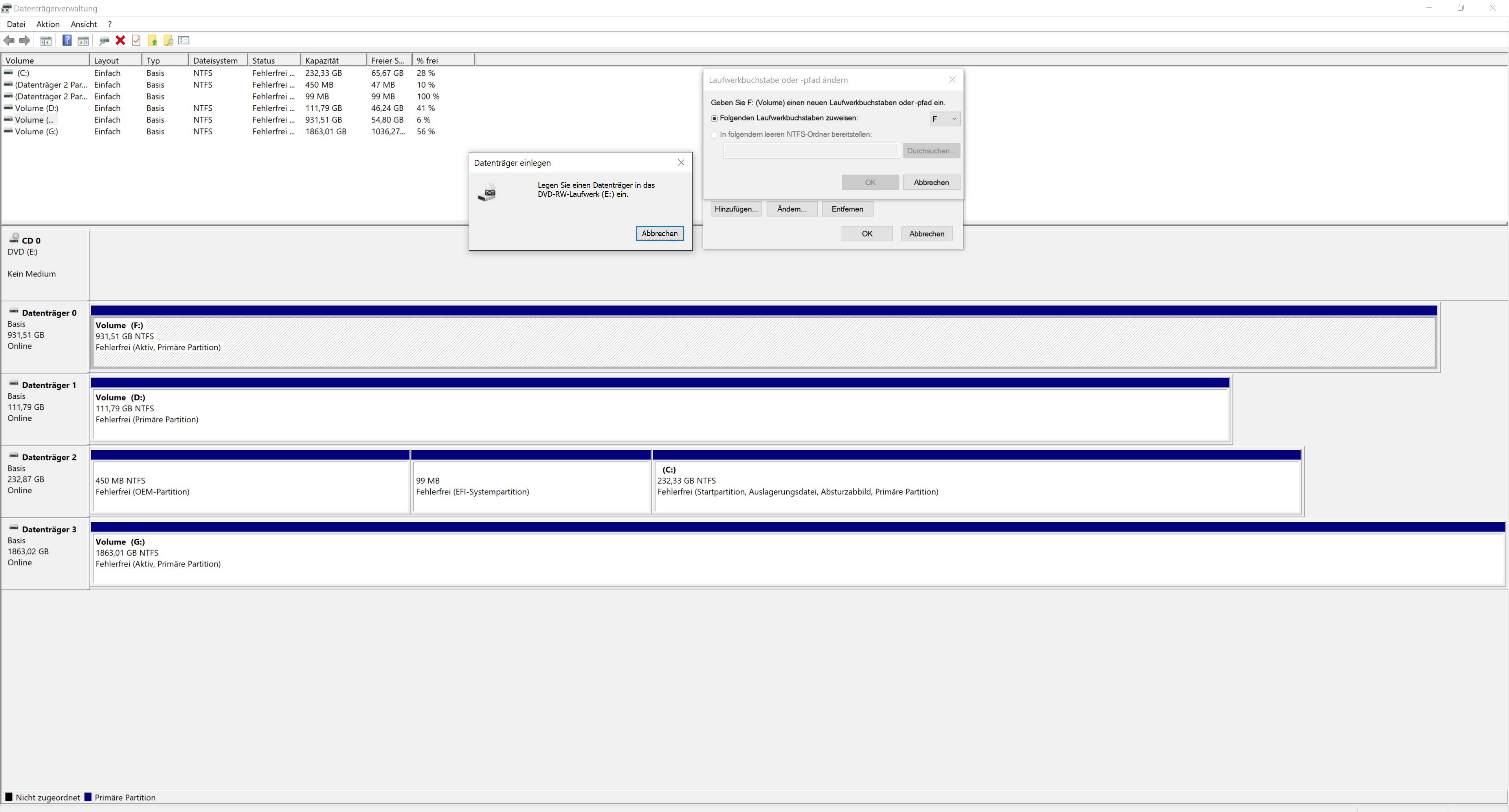Click the folder with magnifier icon
The image size is (1509, 812).
(168, 40)
